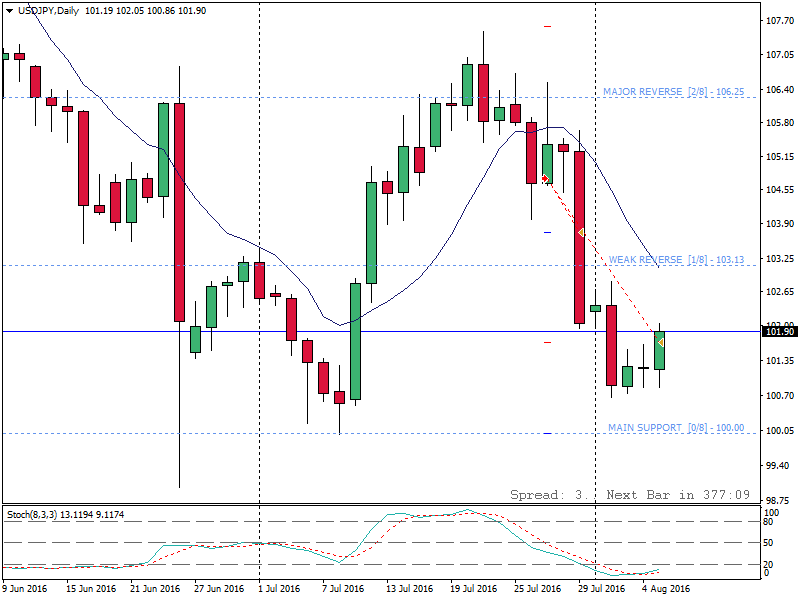Click the black 101.90 current price tag

780,332
